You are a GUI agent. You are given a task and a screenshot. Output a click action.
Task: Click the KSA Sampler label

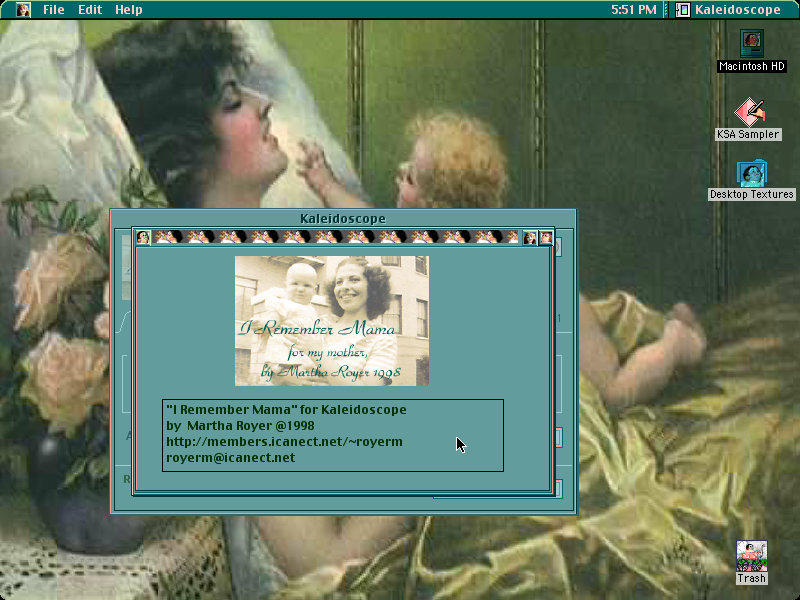coord(748,134)
